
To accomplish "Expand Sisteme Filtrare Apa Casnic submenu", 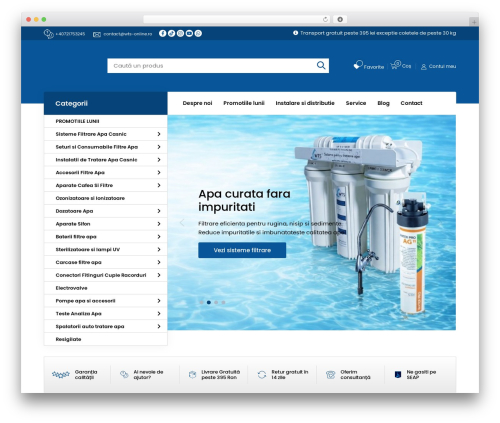I will (x=159, y=134).
